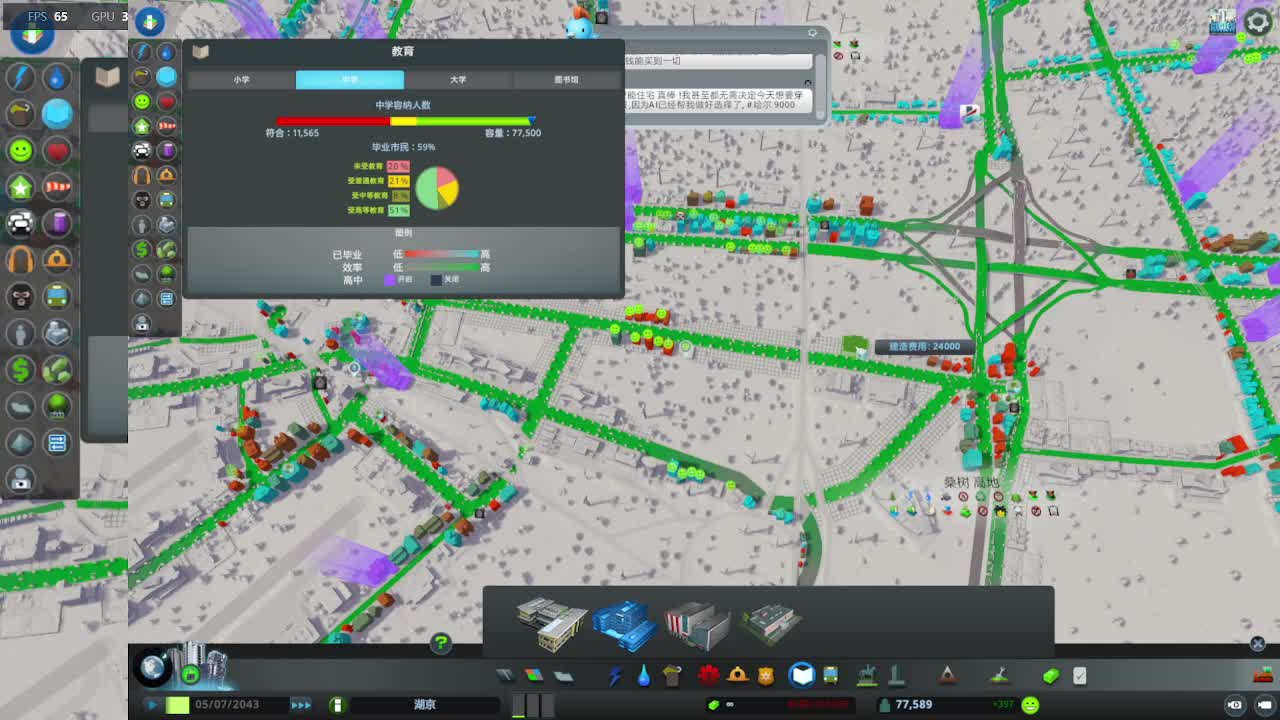
Task: Open the Healthcare build menu
Action: point(709,676)
